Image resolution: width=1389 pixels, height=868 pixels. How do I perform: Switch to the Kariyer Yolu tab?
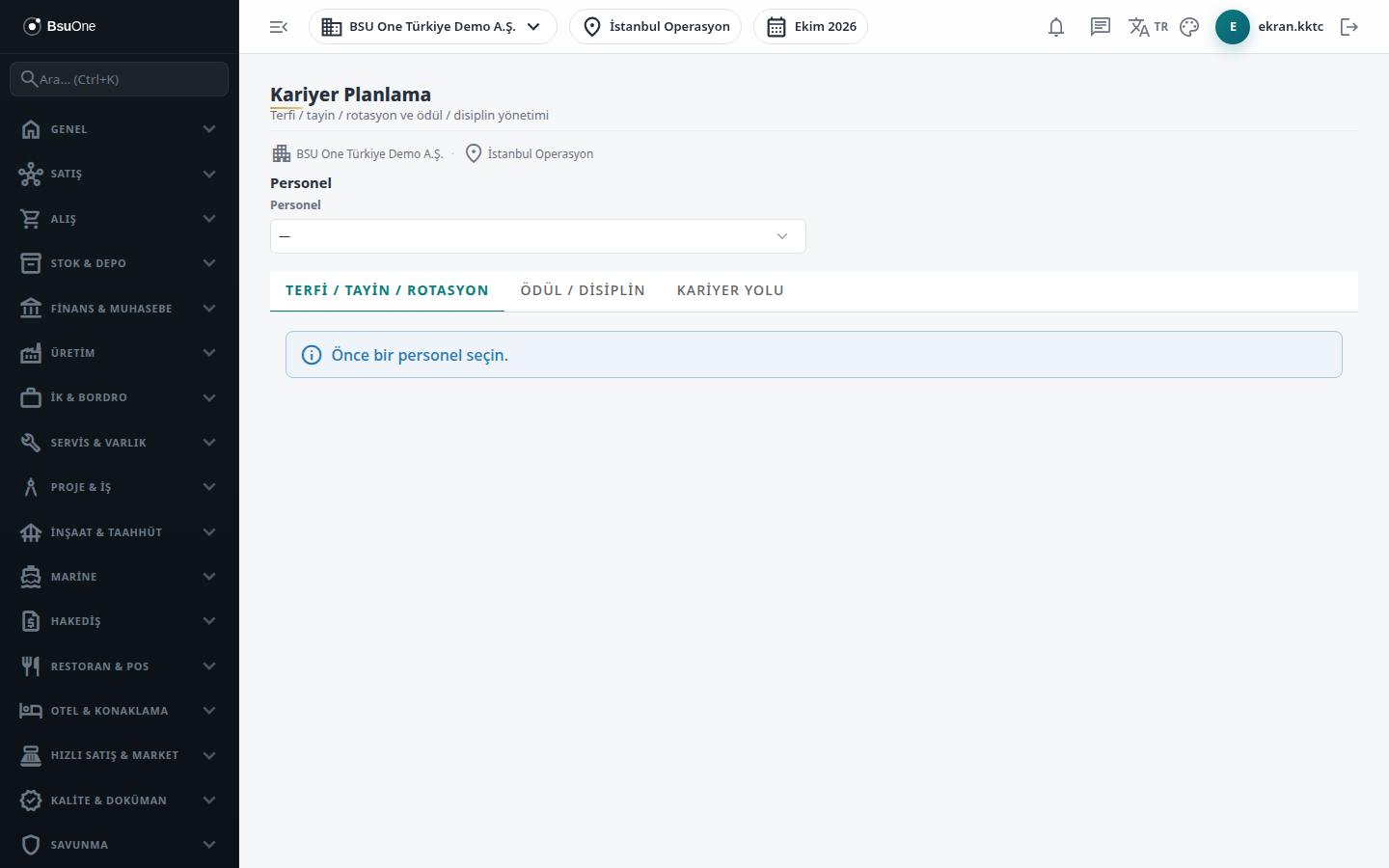pos(730,290)
